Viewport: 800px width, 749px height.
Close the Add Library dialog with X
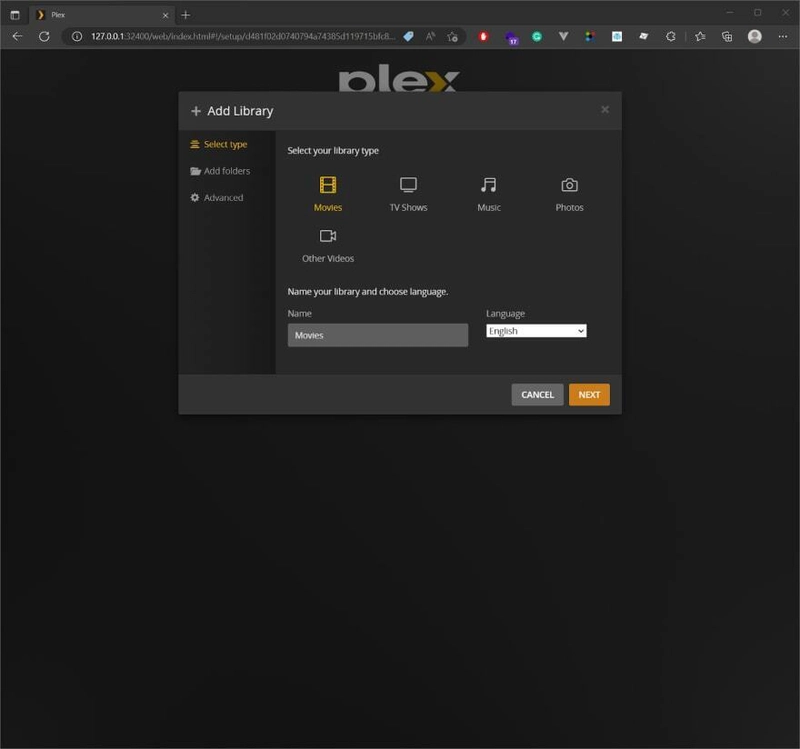[605, 110]
